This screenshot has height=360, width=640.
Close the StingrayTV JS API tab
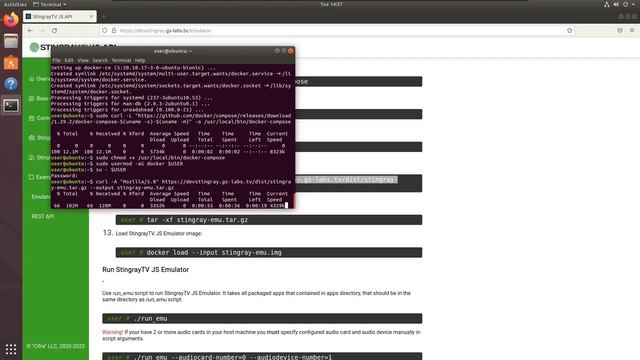pyautogui.click(x=91, y=17)
